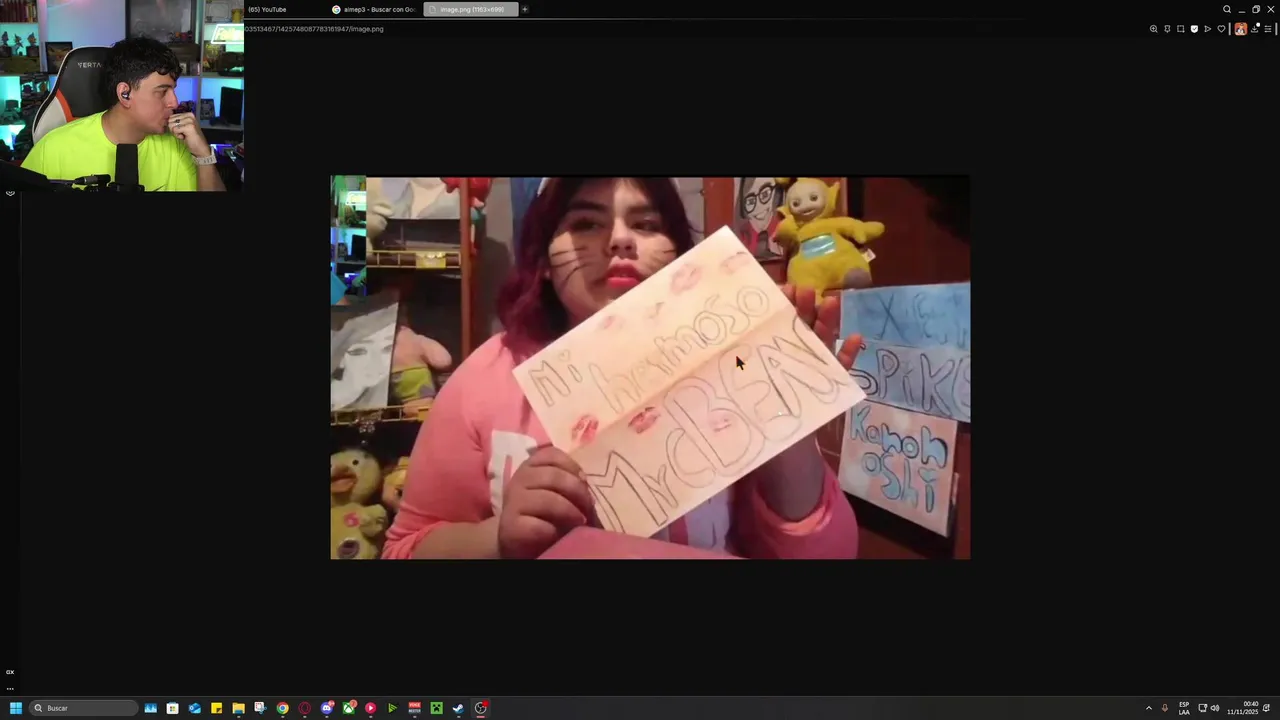This screenshot has width=1280, height=720.
Task: Add page to bookmarks with heart icon
Action: [1221, 29]
